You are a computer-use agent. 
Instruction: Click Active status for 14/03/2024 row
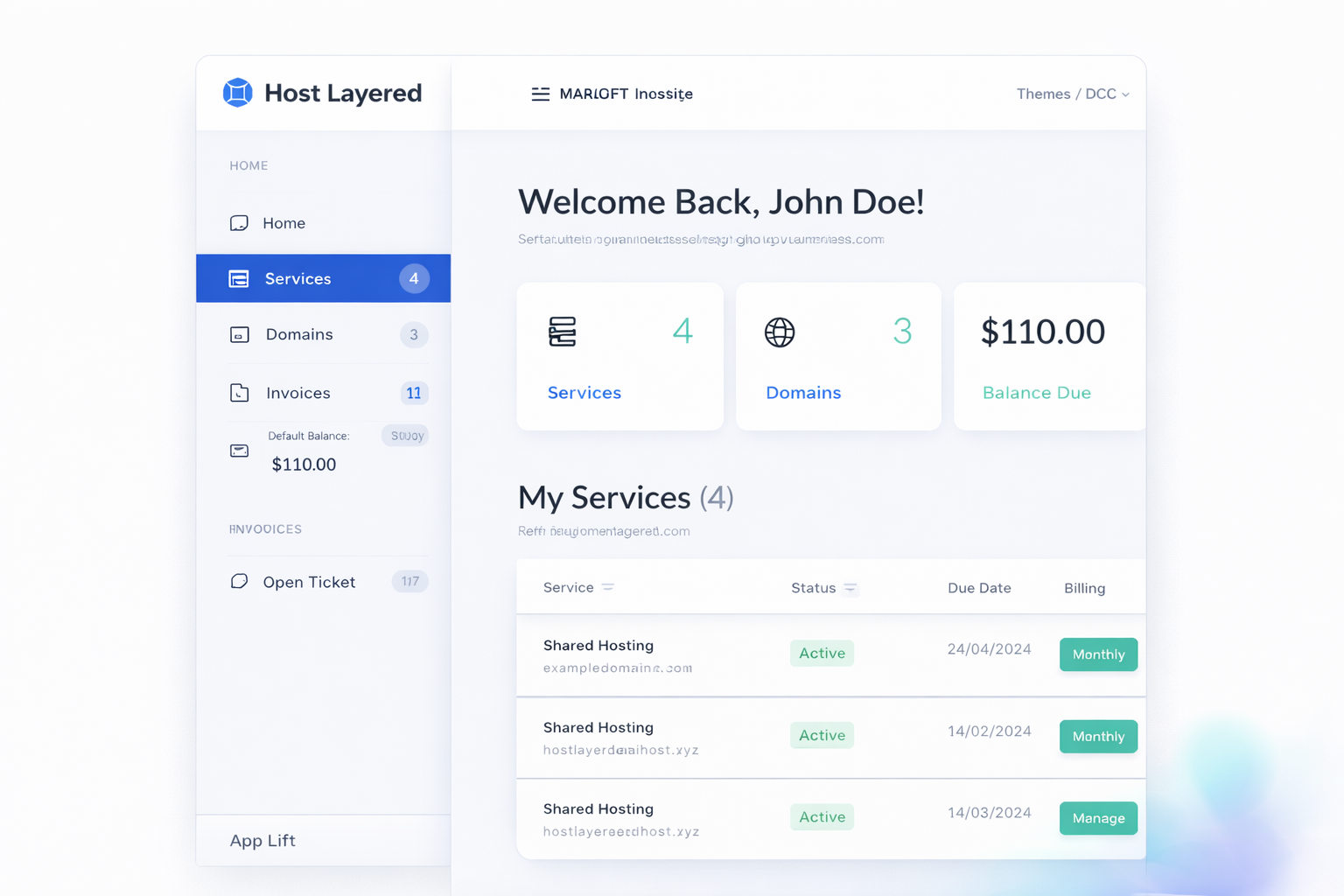[x=822, y=817]
